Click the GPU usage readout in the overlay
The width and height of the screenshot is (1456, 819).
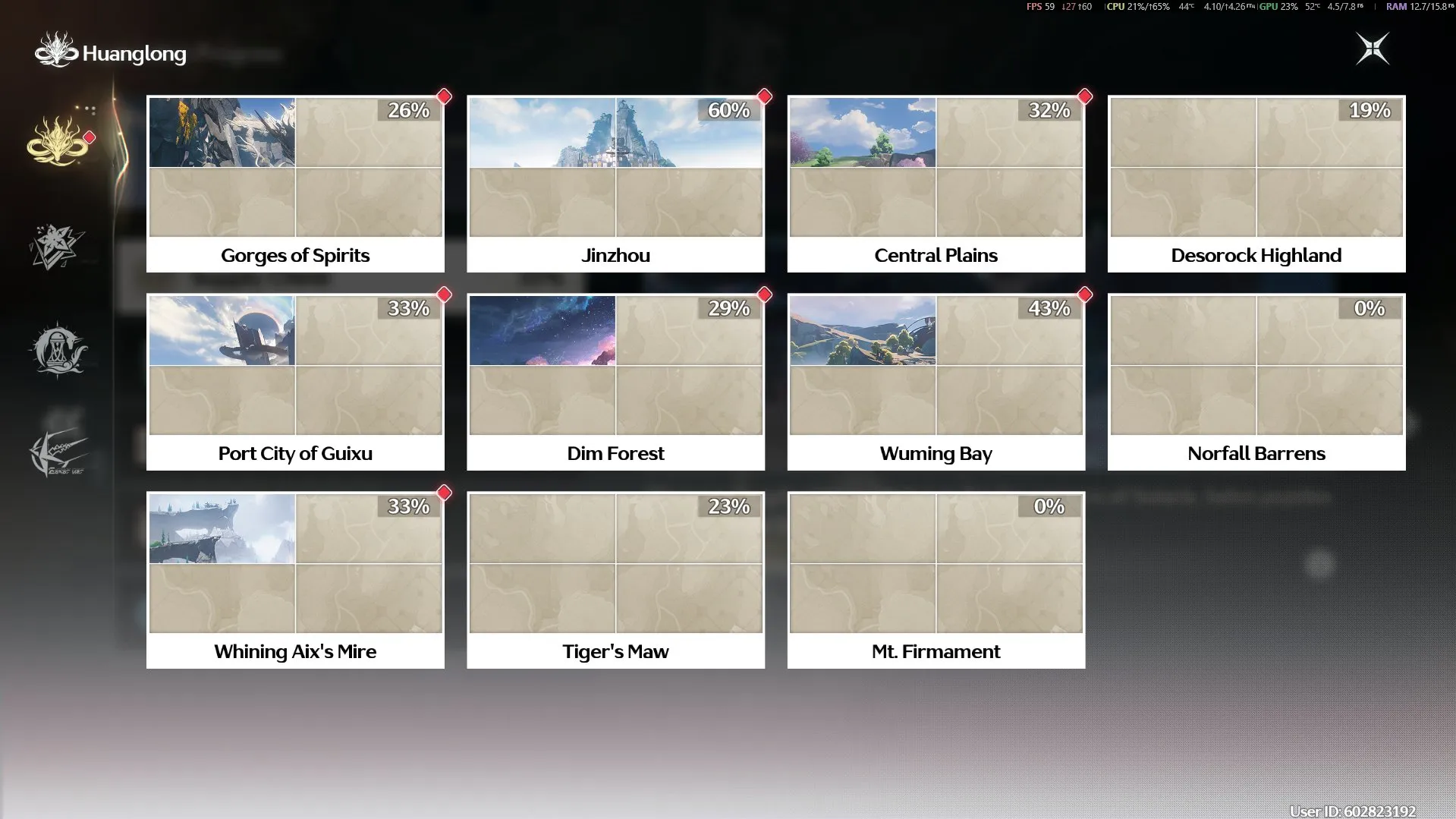[x=1279, y=7]
